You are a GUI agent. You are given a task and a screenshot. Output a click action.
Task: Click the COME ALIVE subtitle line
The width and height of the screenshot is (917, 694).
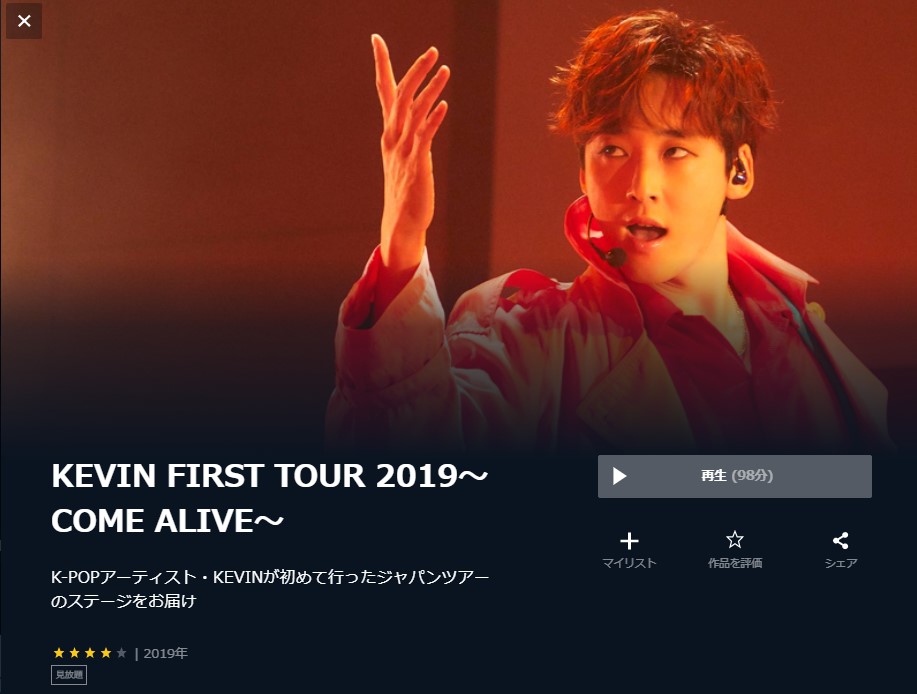click(167, 521)
